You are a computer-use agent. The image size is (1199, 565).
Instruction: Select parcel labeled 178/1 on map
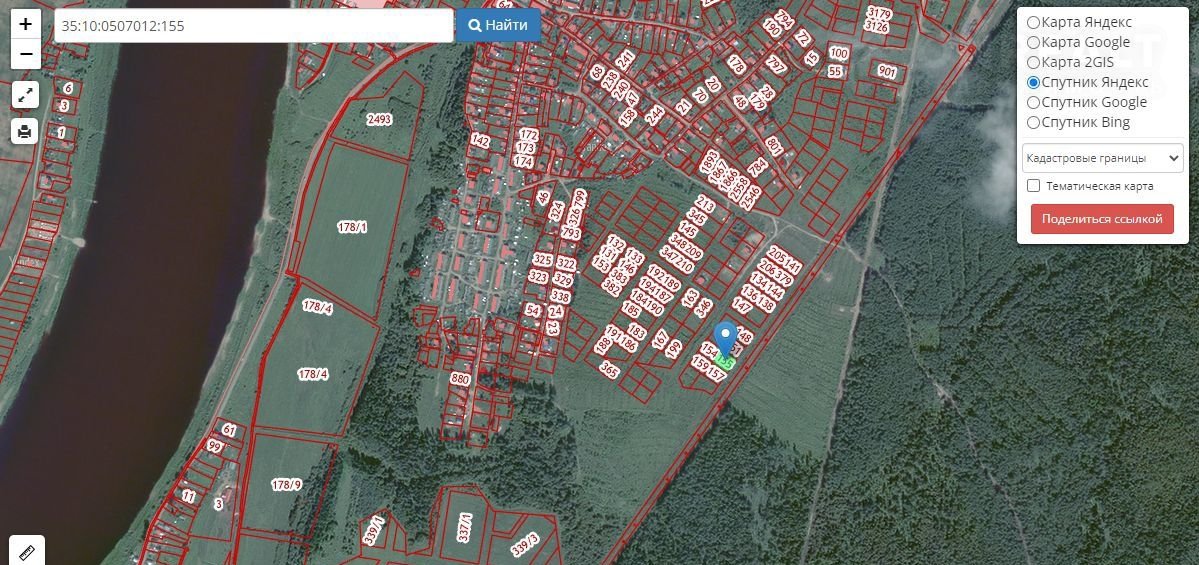pyautogui.click(x=352, y=228)
